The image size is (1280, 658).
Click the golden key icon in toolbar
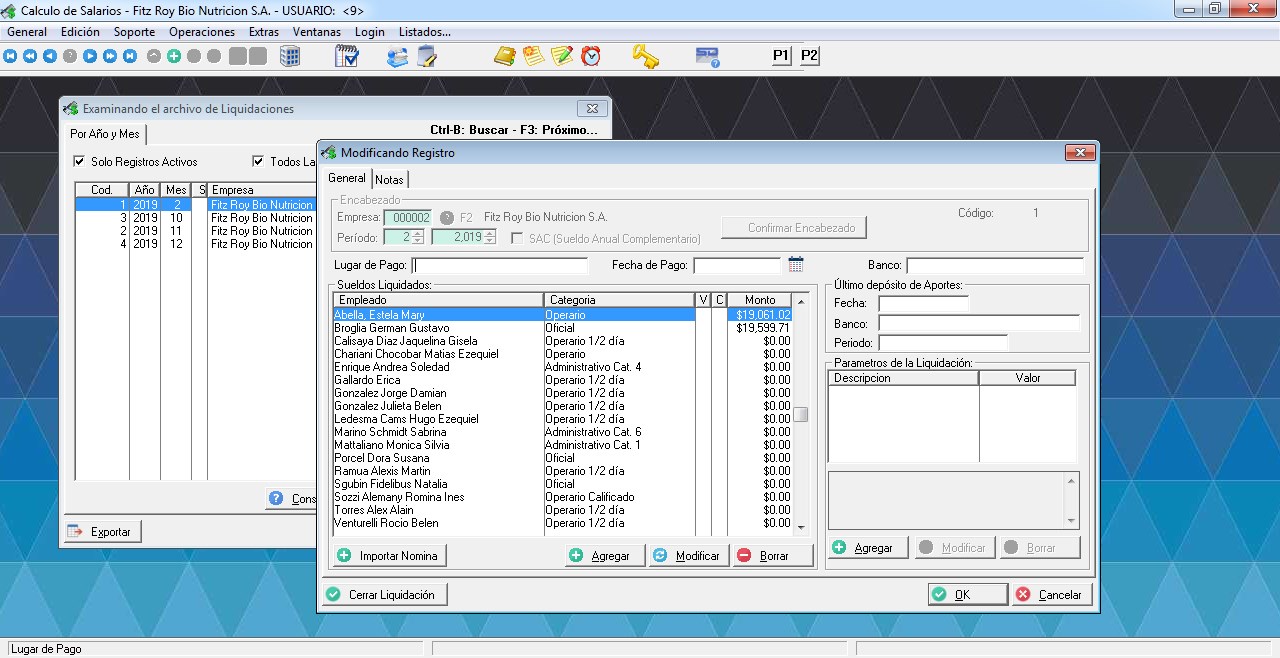pyautogui.click(x=645, y=56)
